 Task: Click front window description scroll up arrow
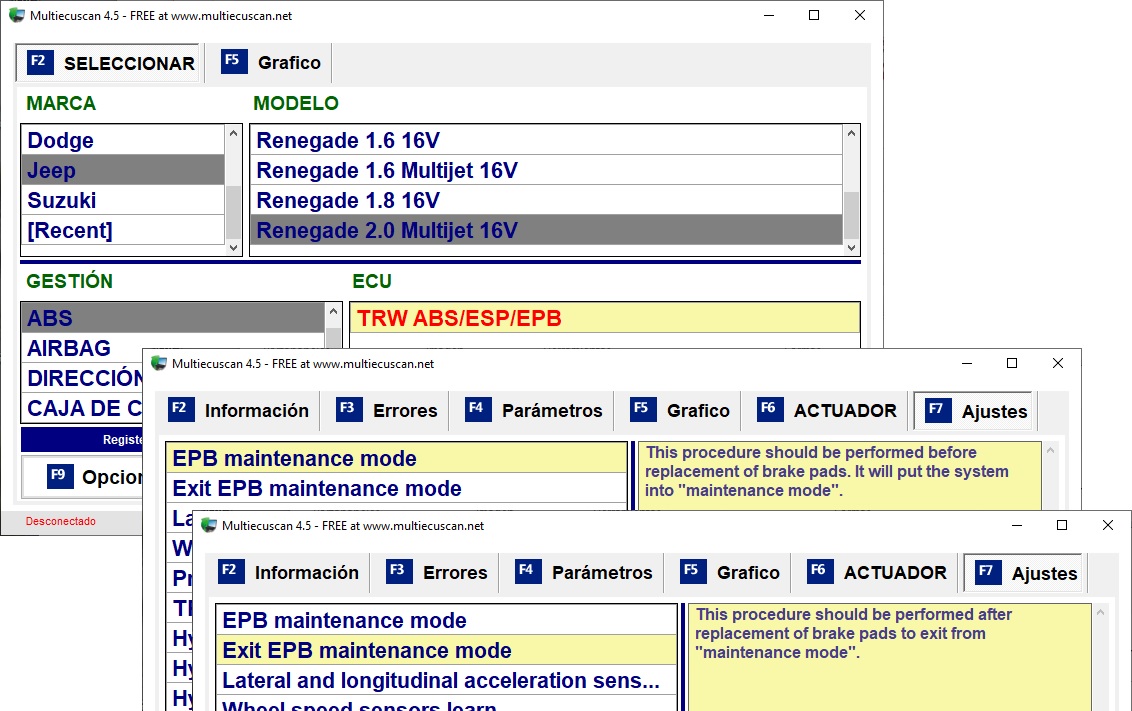[1100, 612]
